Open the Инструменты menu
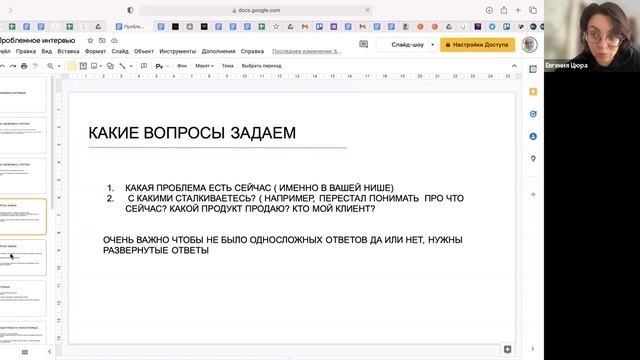This screenshot has height=360, width=640. tap(178, 51)
